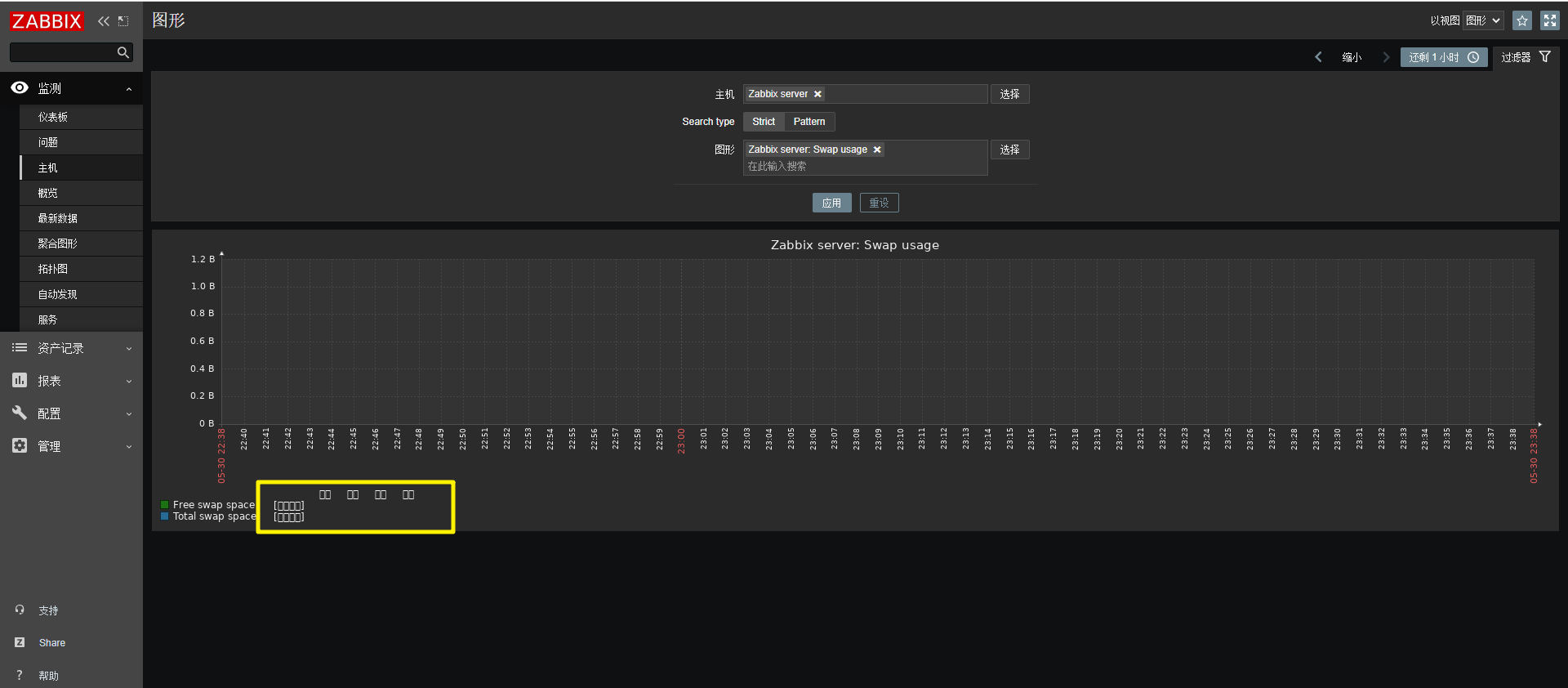Click the help question mark icon

click(20, 675)
